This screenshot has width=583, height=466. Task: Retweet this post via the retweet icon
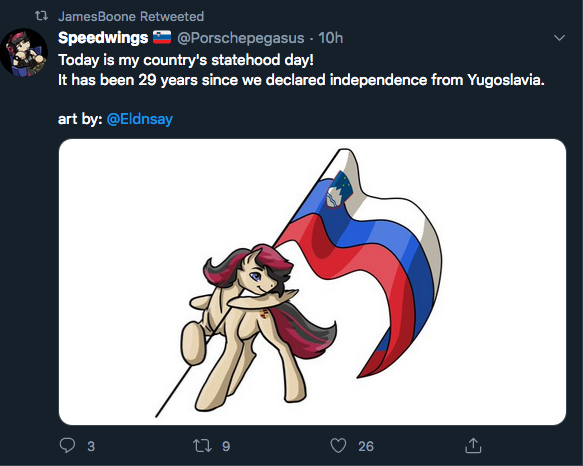point(203,446)
